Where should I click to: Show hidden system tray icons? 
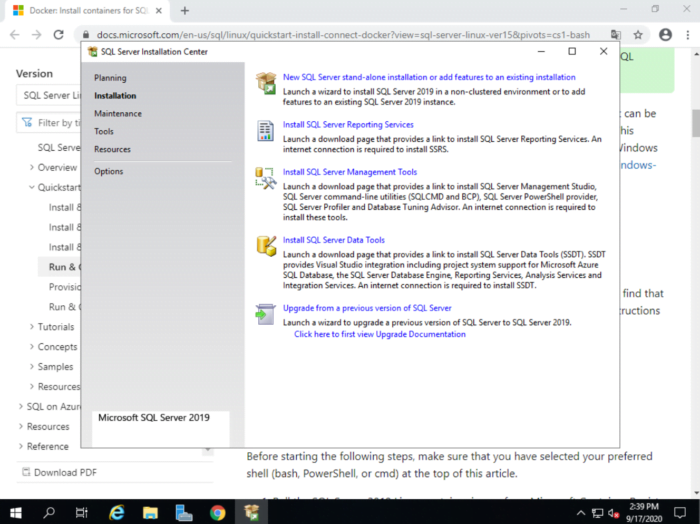581,513
